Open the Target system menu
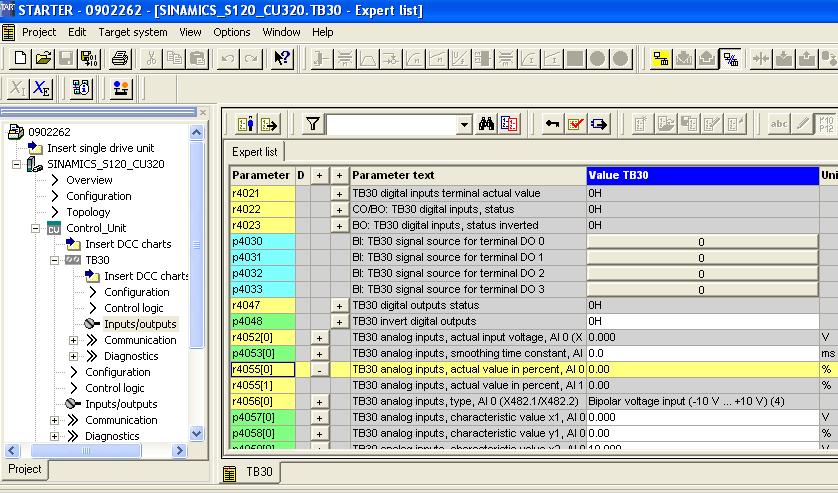Screen dimensions: 838x493 133,32
